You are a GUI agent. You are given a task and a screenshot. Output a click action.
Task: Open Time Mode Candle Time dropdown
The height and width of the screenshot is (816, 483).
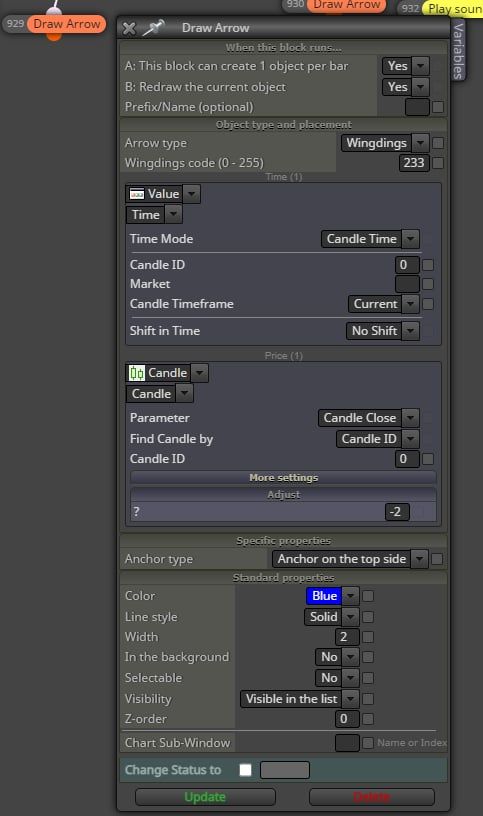(370, 239)
